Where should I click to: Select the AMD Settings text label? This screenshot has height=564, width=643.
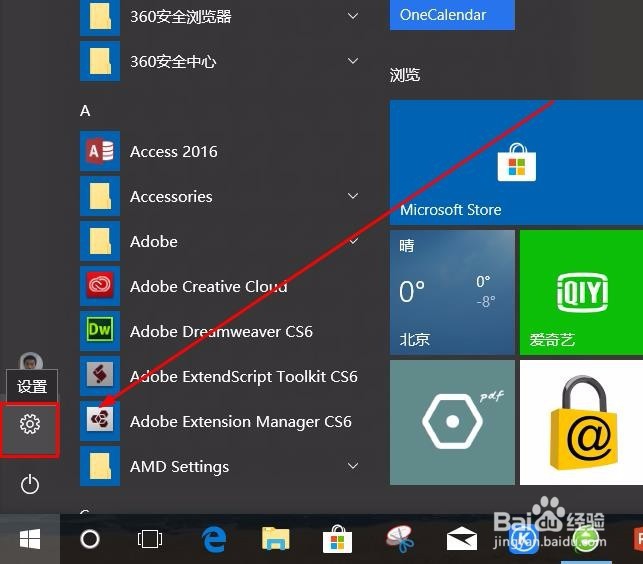click(x=180, y=467)
